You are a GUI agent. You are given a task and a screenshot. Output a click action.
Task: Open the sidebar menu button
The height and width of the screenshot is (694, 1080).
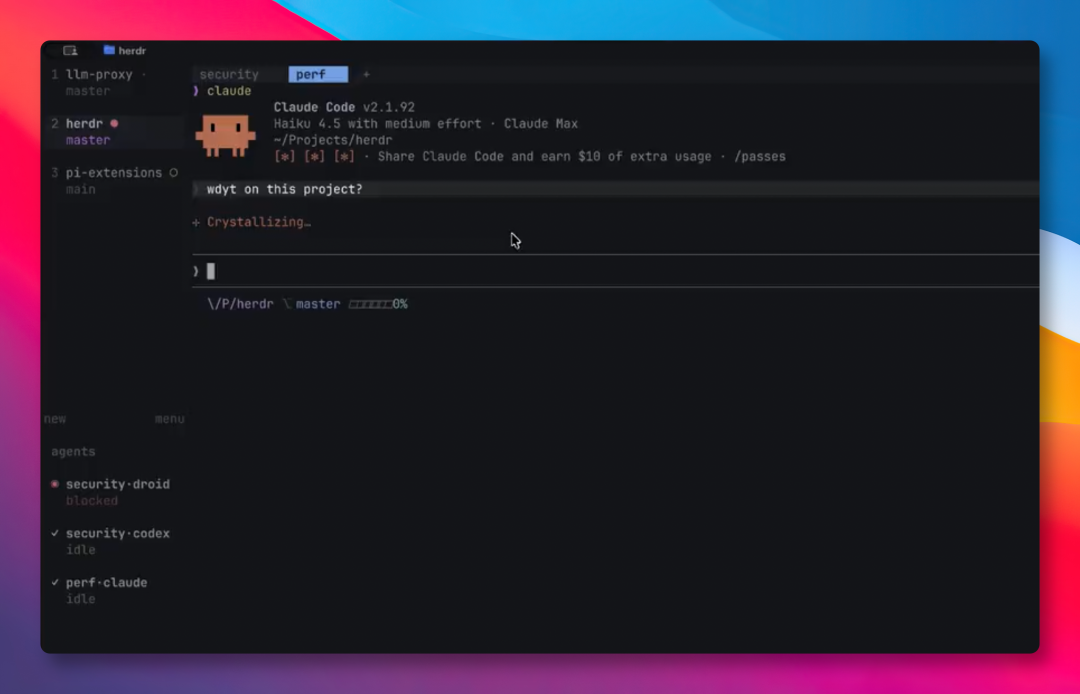point(169,419)
